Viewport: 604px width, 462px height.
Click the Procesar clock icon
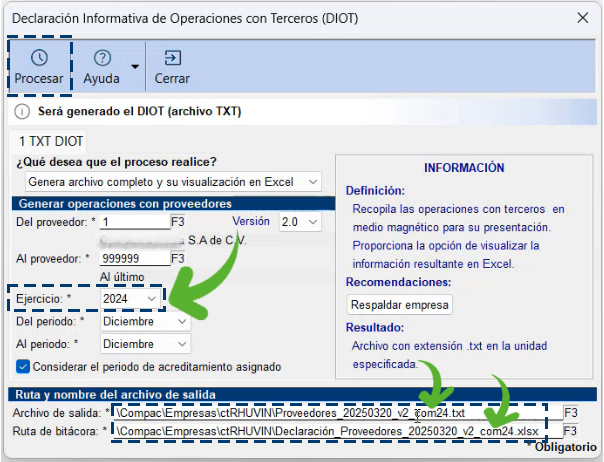click(x=39, y=58)
